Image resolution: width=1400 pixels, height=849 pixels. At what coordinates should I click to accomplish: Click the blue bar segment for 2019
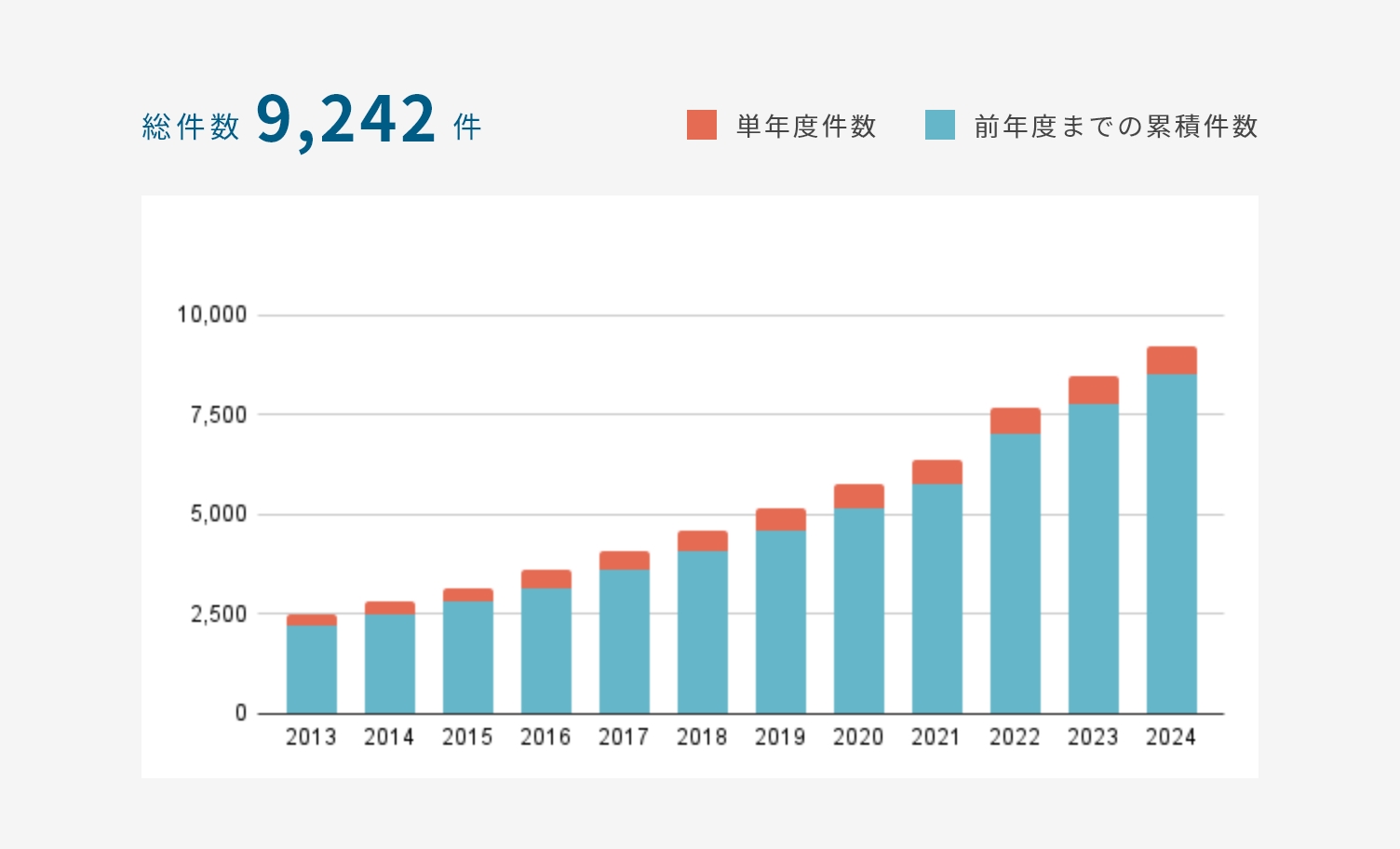pos(781,622)
